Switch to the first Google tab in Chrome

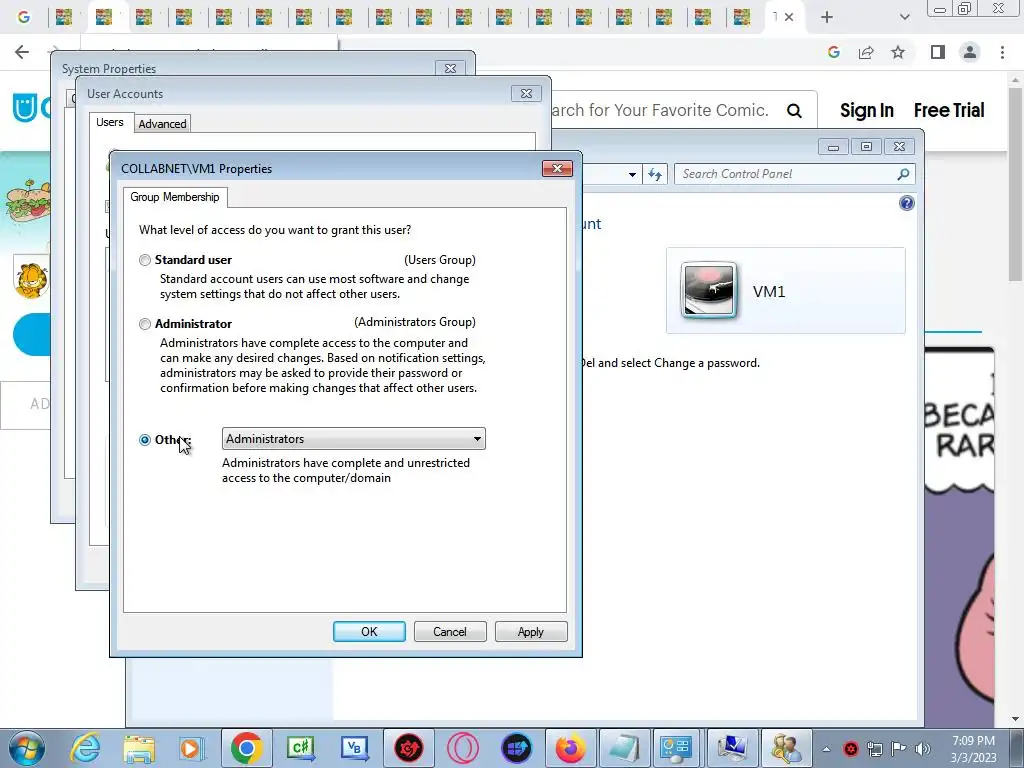pos(24,17)
